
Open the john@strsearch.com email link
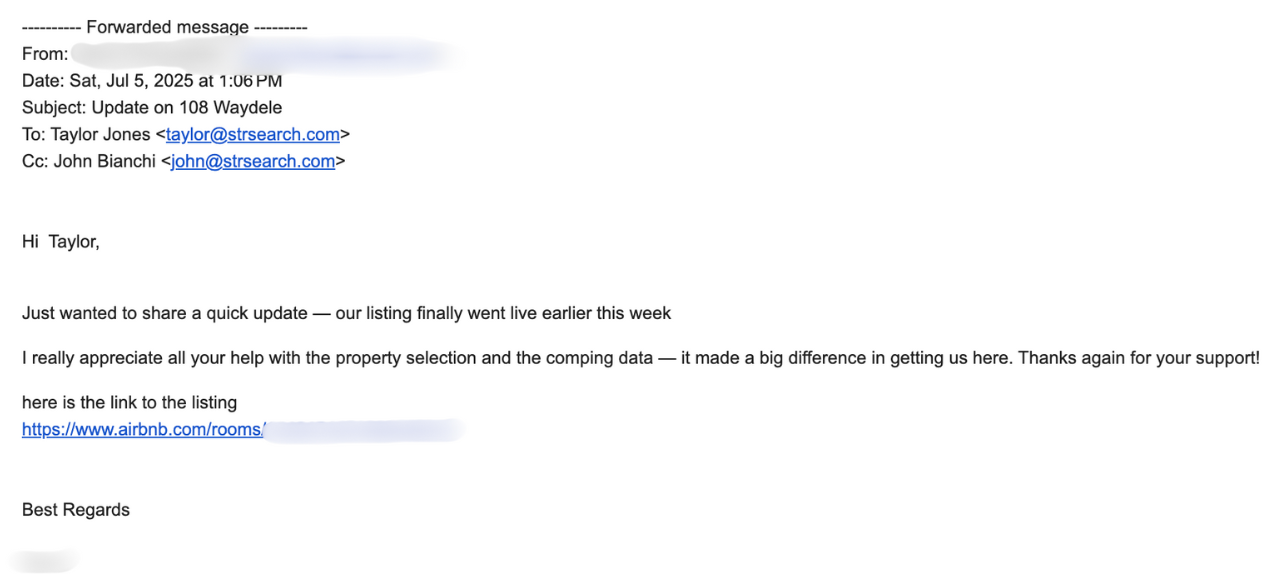(253, 161)
